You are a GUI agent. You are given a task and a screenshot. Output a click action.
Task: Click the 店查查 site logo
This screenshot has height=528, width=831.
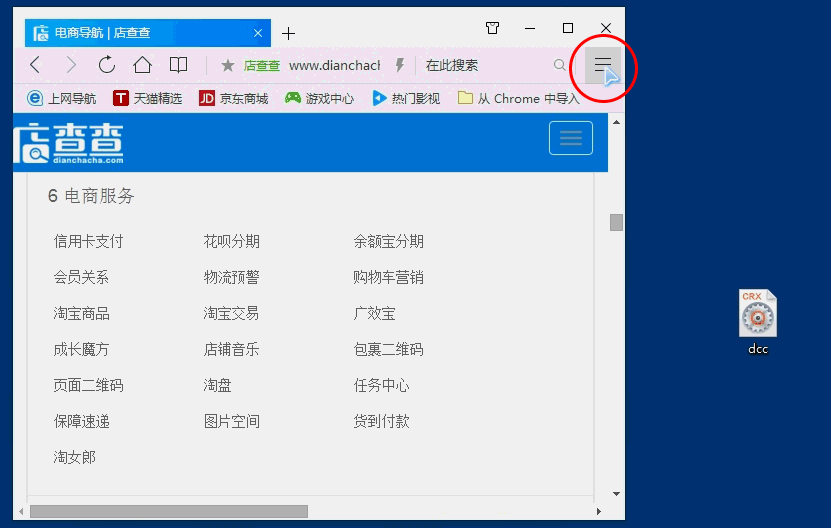pos(69,143)
